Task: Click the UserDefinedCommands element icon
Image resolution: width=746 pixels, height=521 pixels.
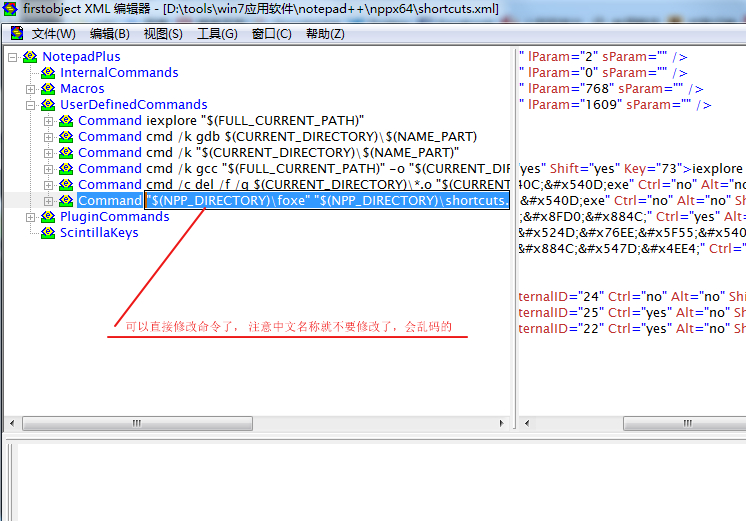Action: (48, 105)
